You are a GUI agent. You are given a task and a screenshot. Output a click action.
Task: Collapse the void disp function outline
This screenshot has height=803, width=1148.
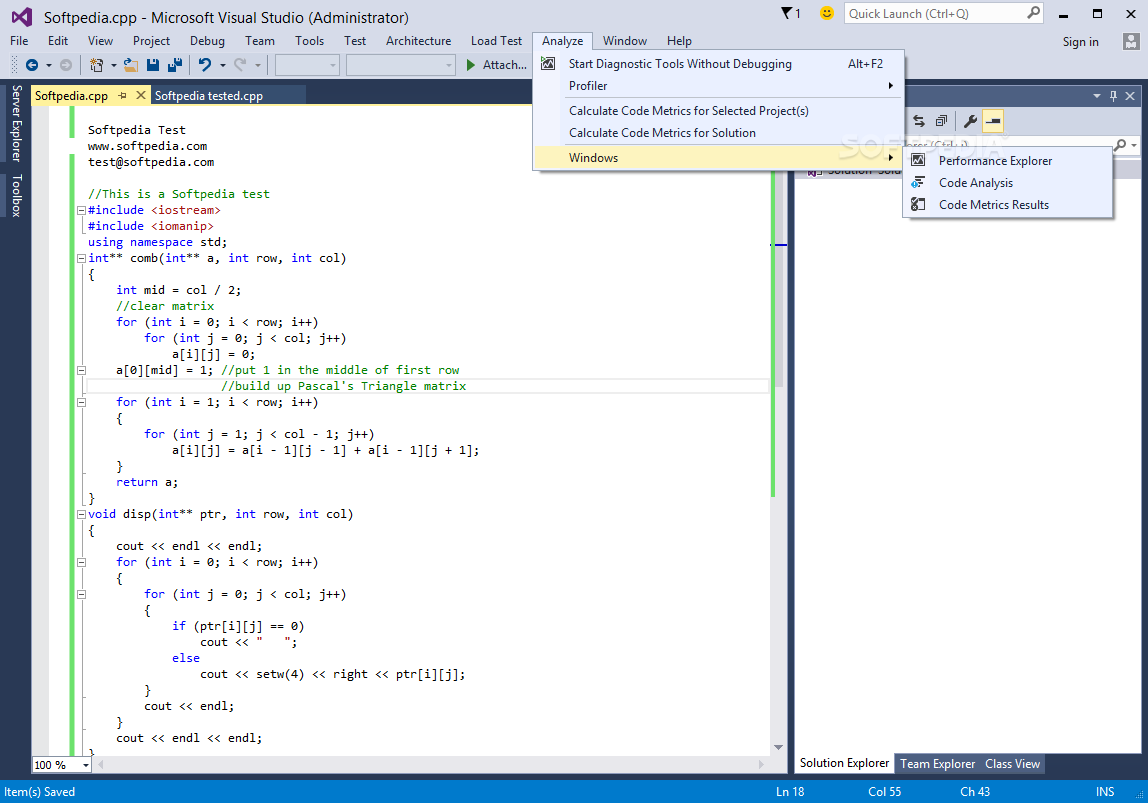81,515
